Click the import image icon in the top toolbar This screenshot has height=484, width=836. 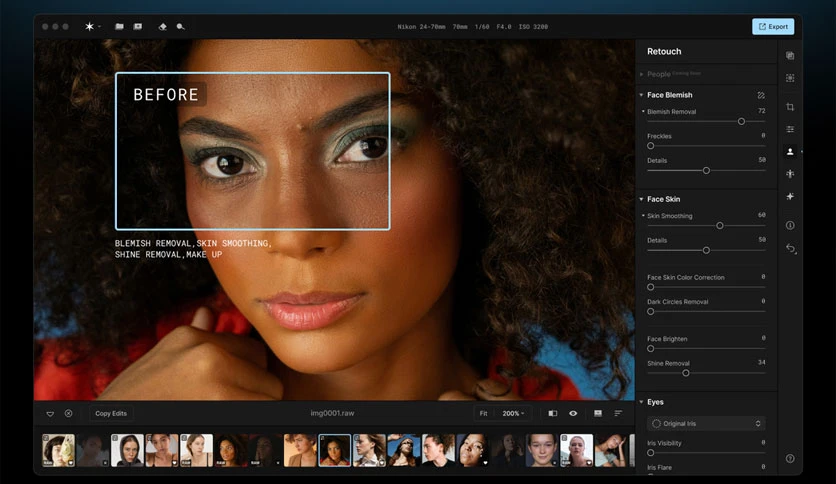click(138, 26)
